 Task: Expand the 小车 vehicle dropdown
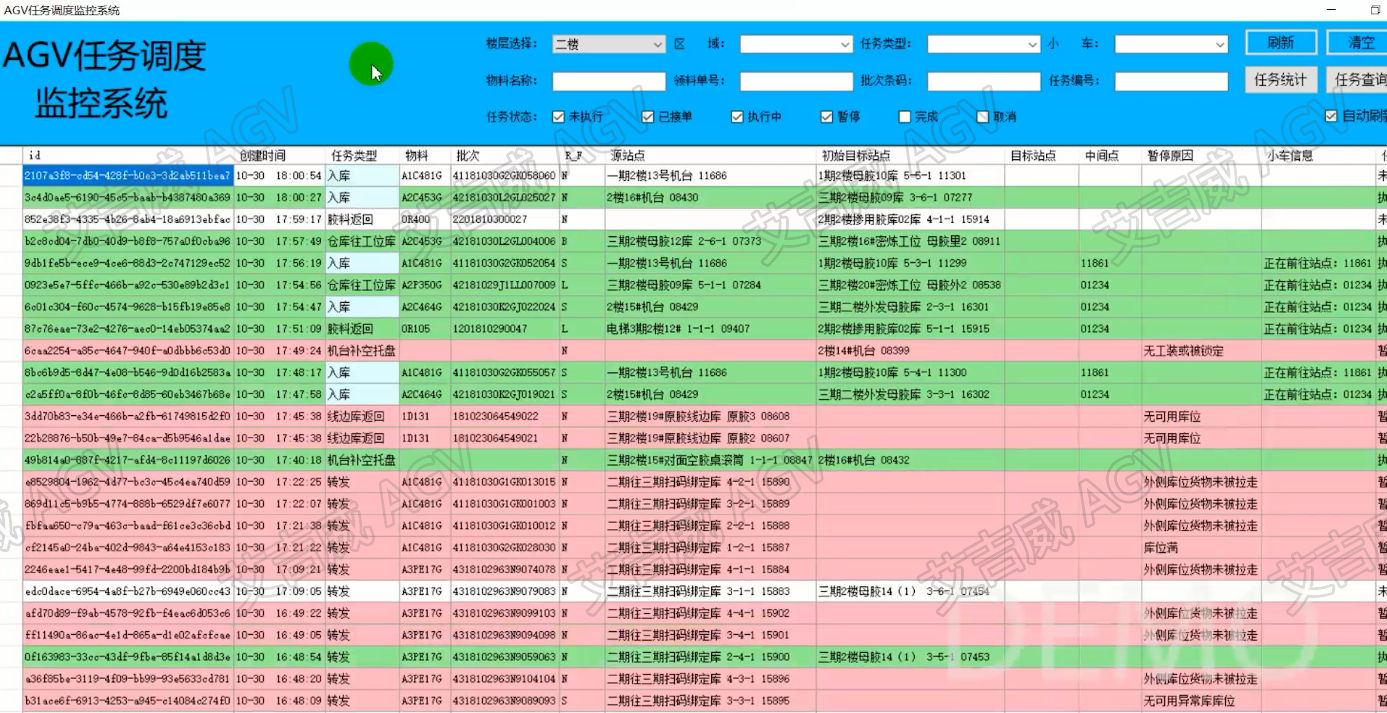pyautogui.click(x=1170, y=44)
